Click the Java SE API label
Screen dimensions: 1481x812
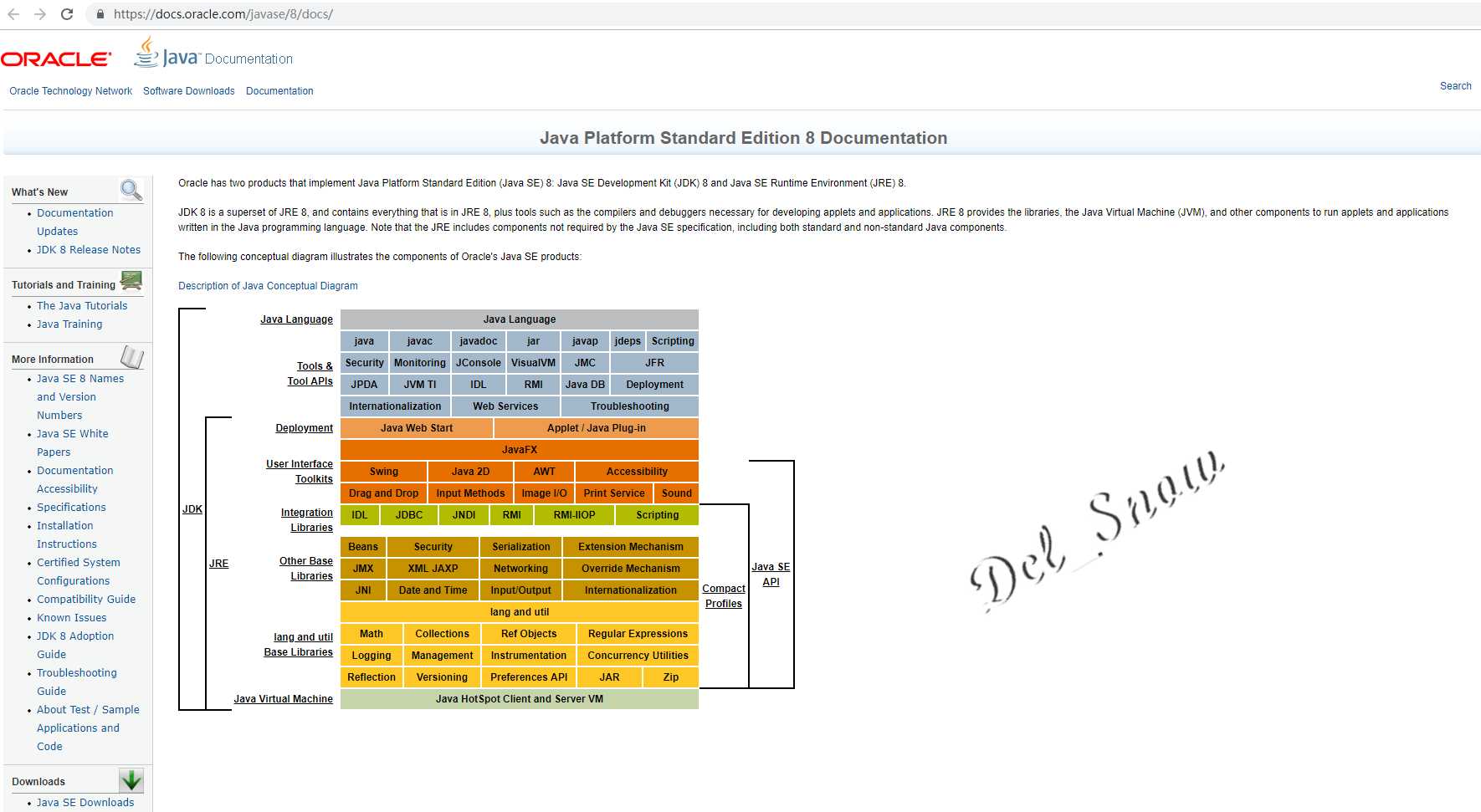click(771, 575)
